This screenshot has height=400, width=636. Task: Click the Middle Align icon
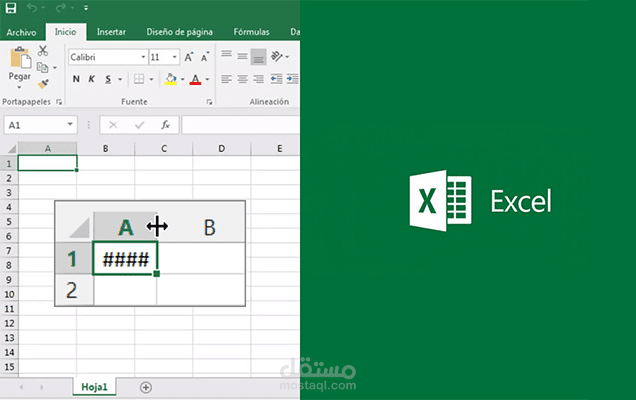coord(242,56)
